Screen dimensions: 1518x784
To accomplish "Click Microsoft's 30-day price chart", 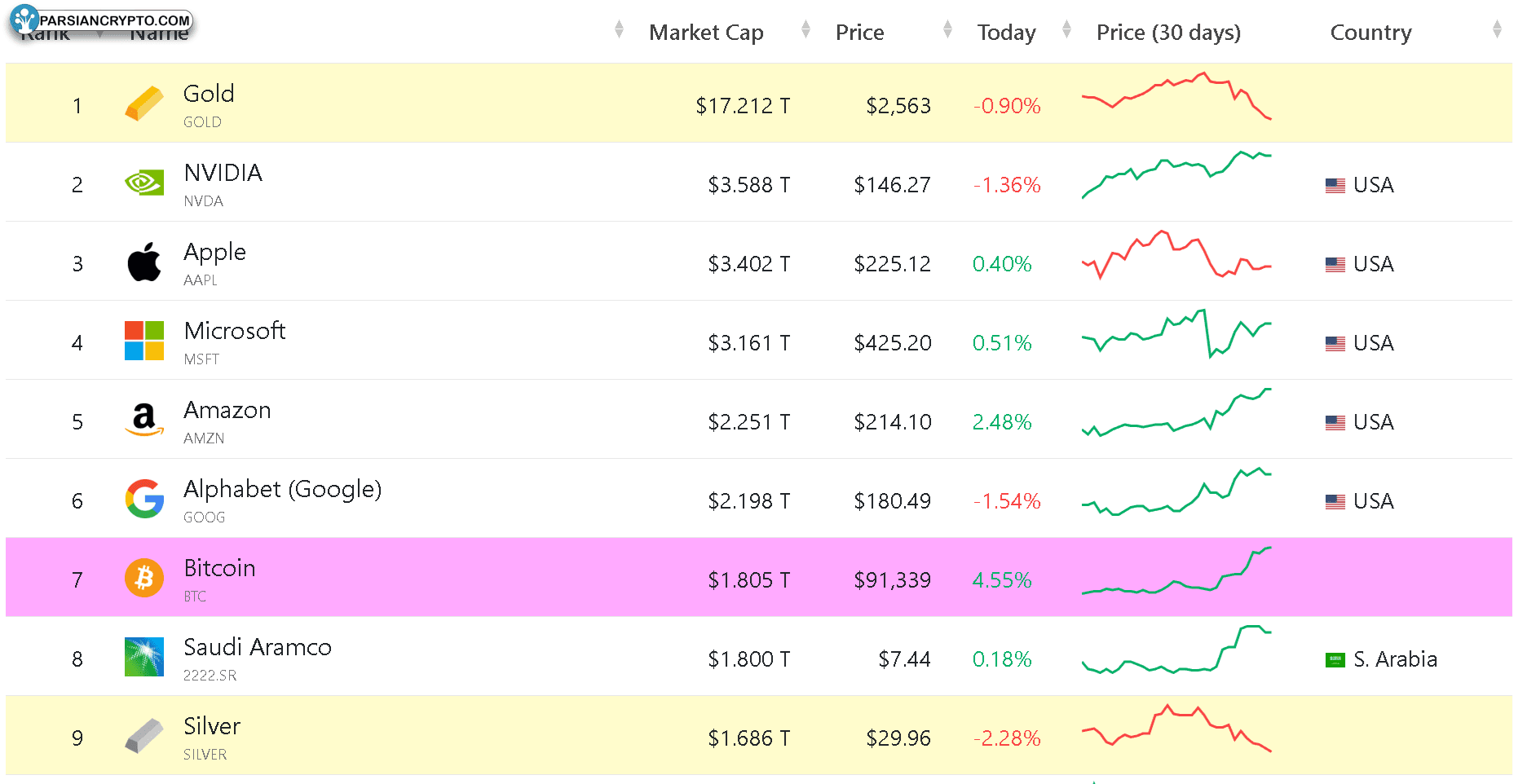I will tap(1176, 333).
